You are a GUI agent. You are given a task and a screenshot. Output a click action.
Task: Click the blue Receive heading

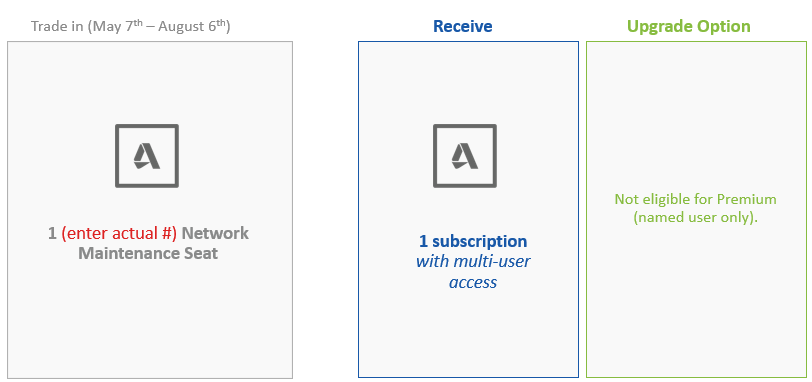coord(462,26)
